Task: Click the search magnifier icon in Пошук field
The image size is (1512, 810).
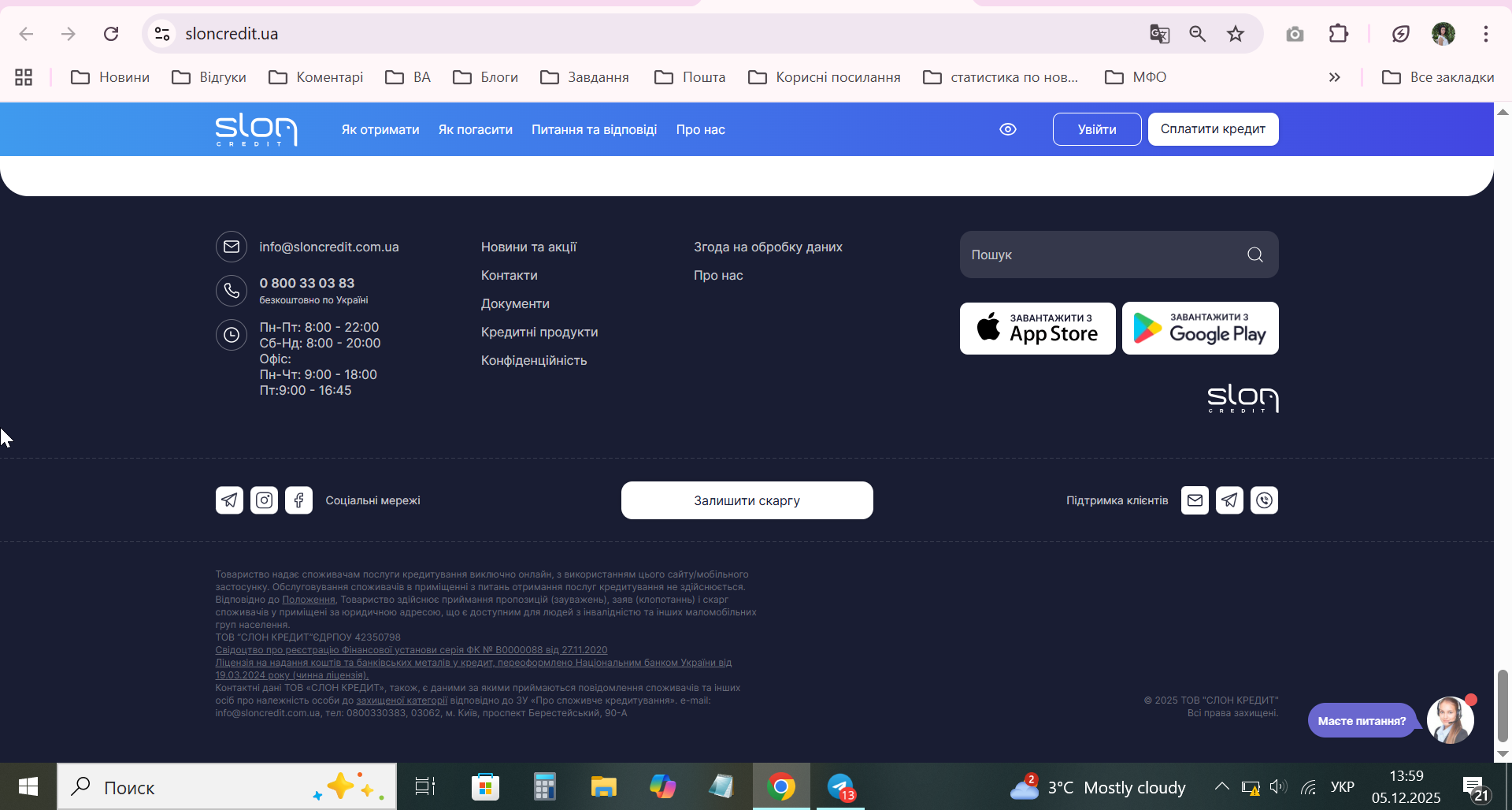Action: pos(1255,255)
